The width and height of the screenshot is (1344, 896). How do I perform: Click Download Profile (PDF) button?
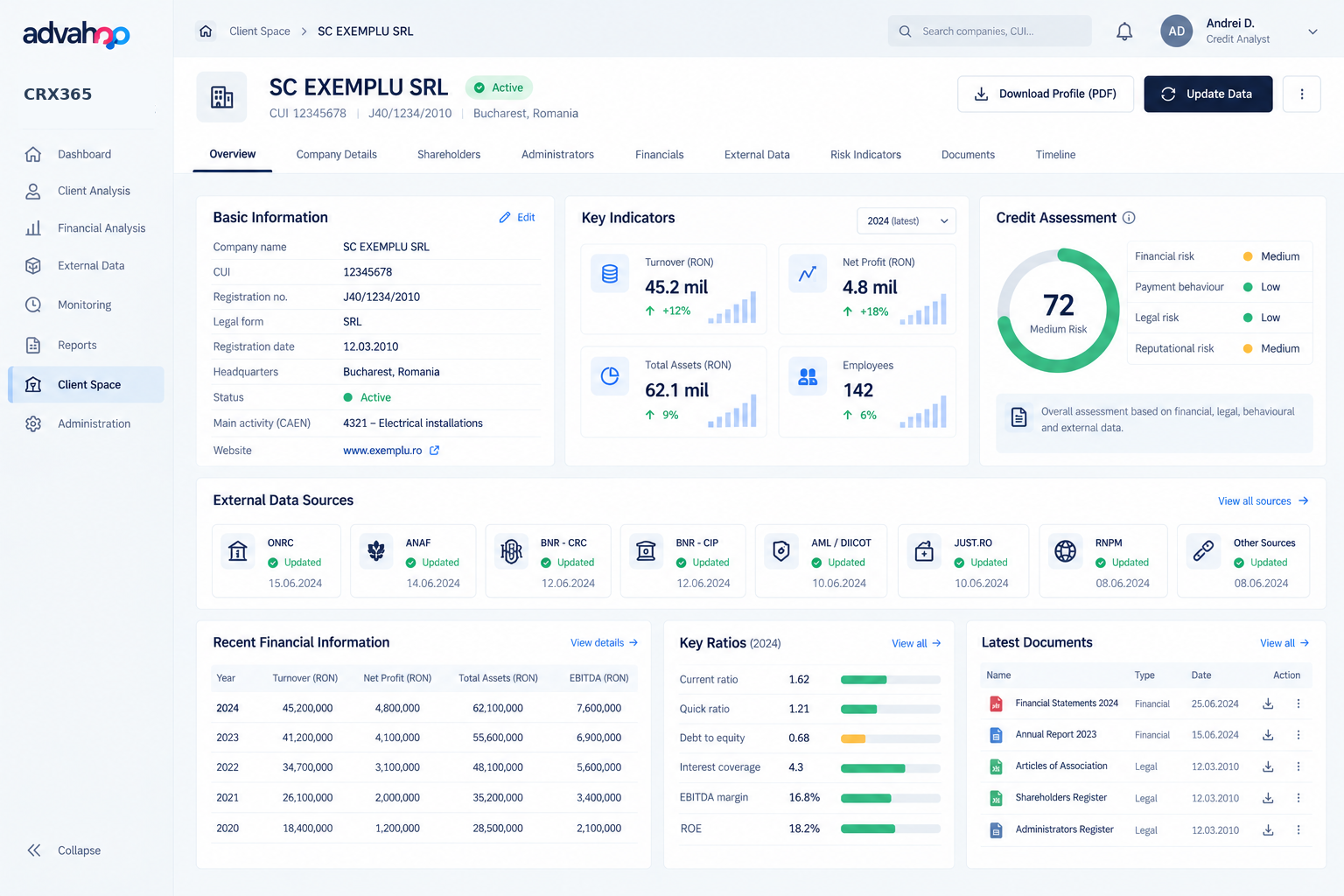[x=1046, y=94]
